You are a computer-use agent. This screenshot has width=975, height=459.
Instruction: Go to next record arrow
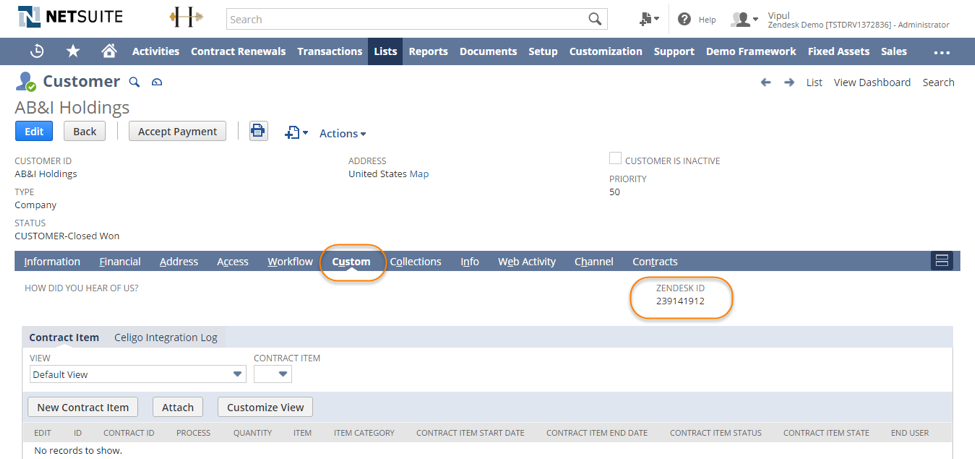pyautogui.click(x=789, y=82)
